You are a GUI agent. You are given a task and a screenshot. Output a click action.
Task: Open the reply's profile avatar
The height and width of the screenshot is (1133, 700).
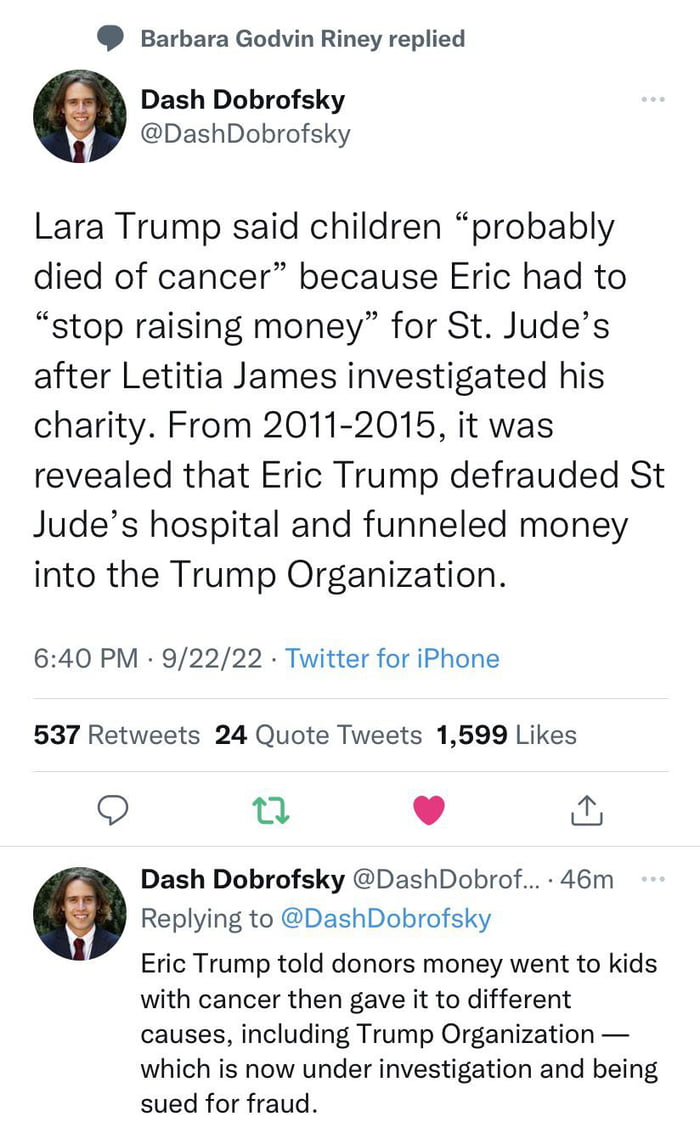tap(80, 913)
